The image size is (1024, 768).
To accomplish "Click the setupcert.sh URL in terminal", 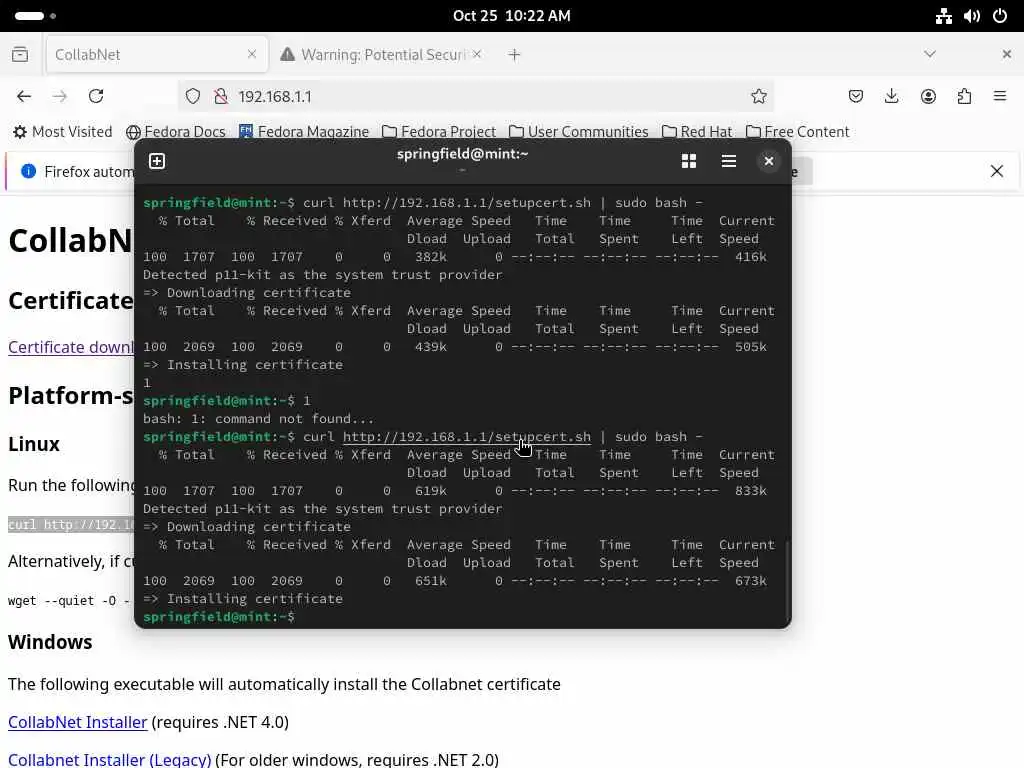I will click(x=467, y=436).
